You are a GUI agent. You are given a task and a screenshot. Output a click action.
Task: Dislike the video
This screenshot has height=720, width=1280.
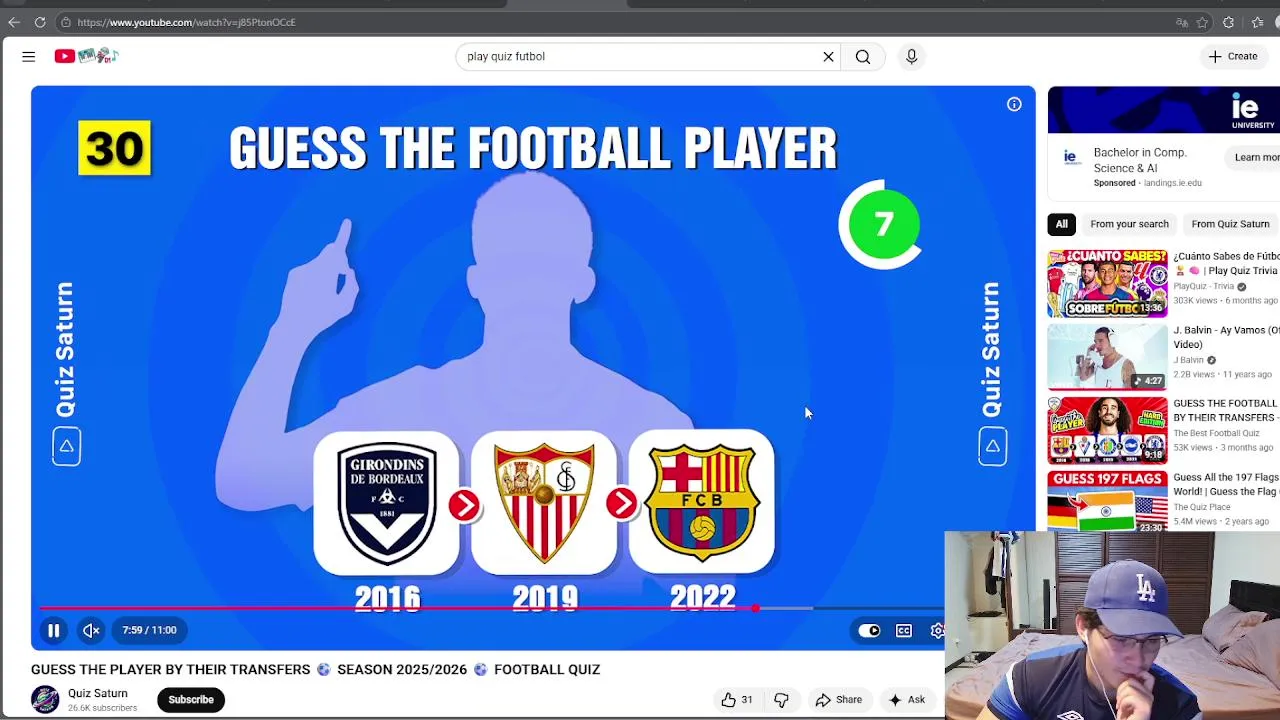tap(781, 700)
